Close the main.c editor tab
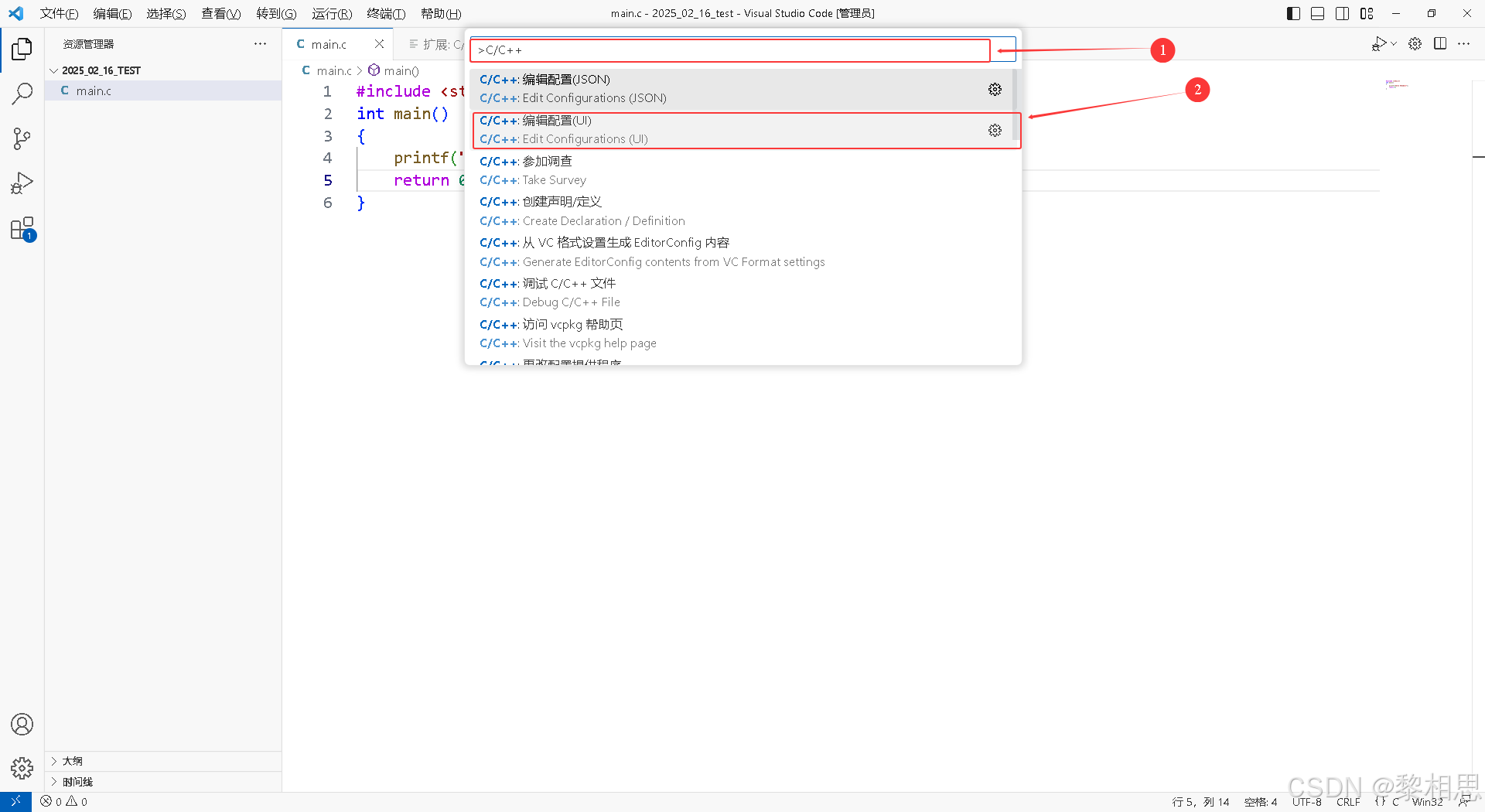This screenshot has width=1485, height=812. coord(379,44)
